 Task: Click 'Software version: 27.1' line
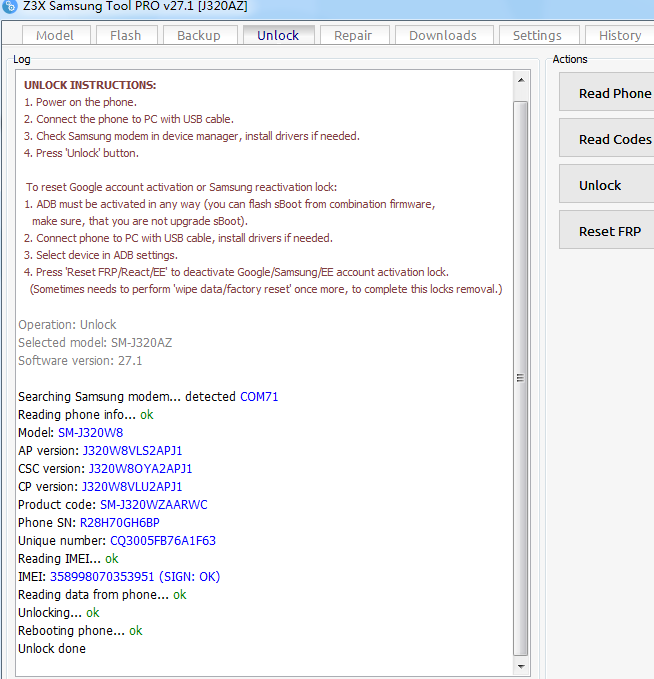point(80,361)
